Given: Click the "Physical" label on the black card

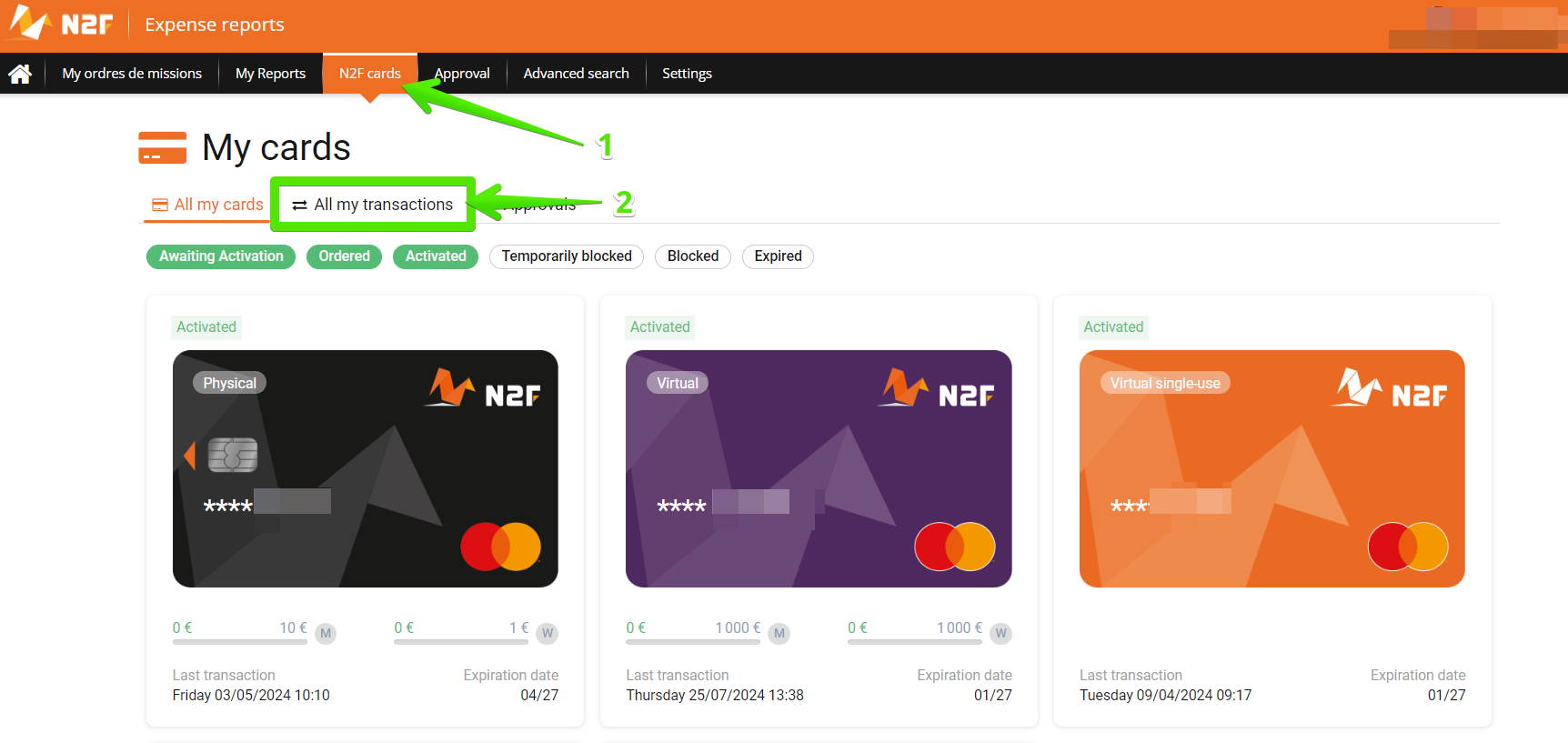Looking at the screenshot, I should (229, 383).
